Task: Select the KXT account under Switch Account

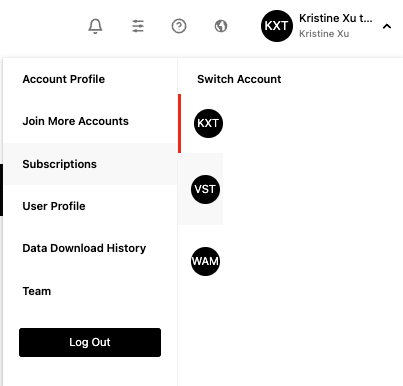Action: [x=208, y=123]
